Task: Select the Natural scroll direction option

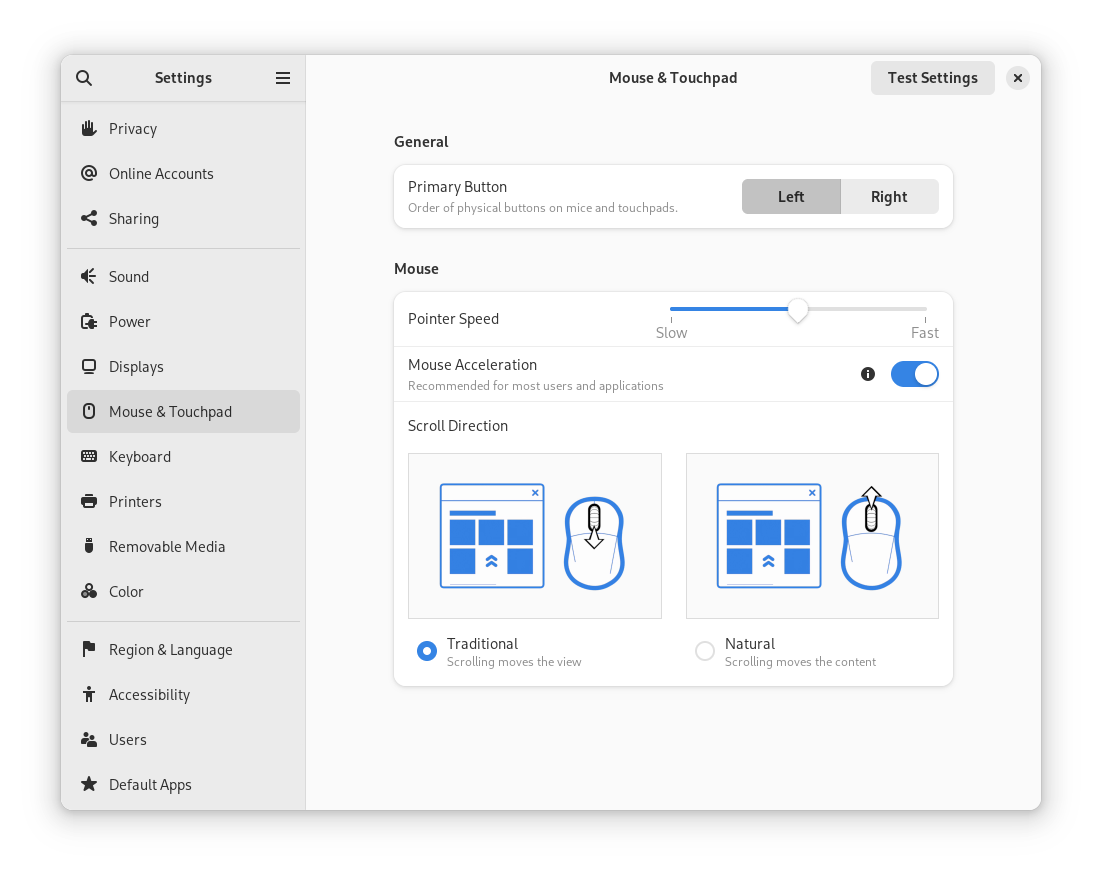Action: pos(704,650)
